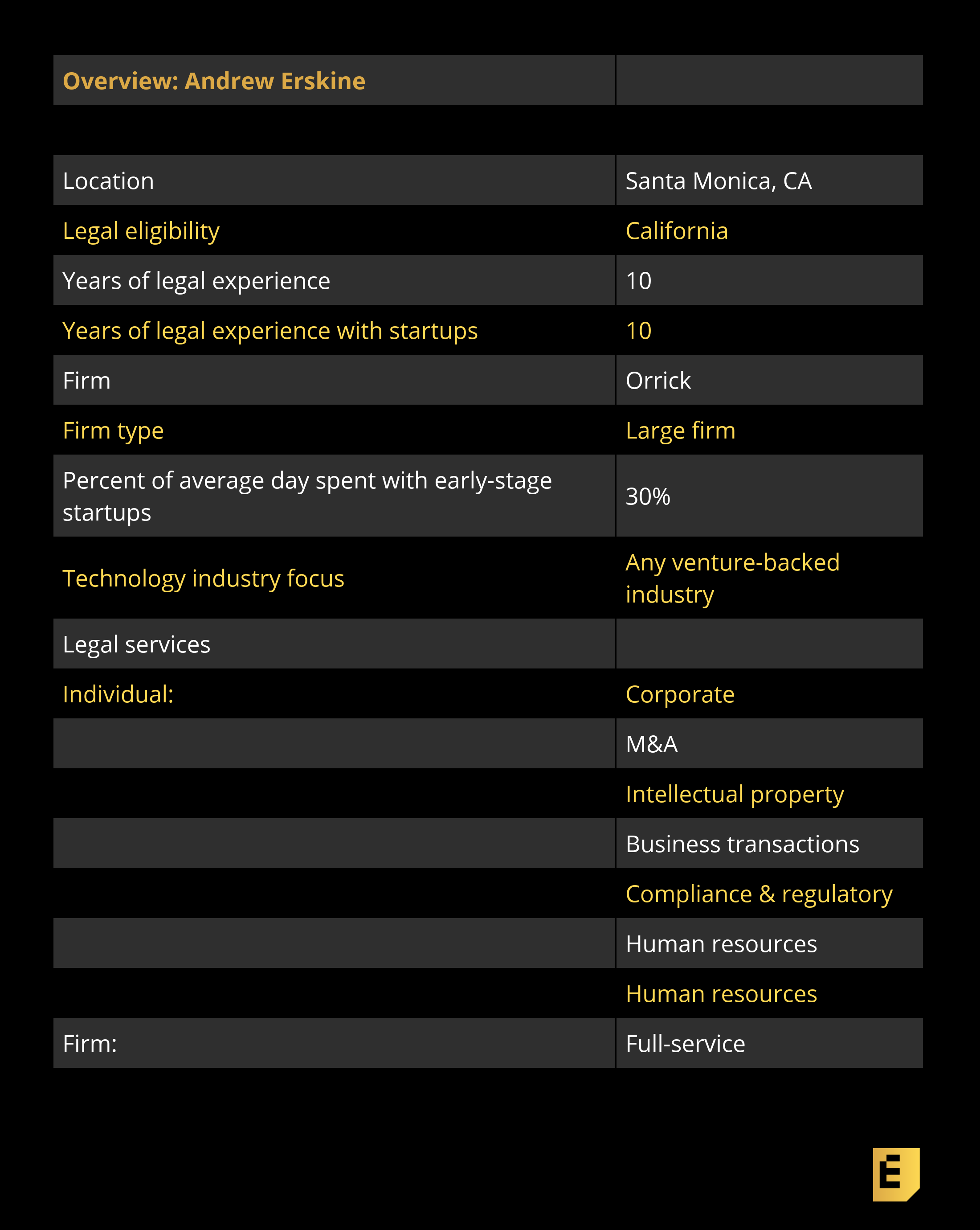The height and width of the screenshot is (1230, 980).
Task: Select the Legal services row label
Action: pyautogui.click(x=136, y=645)
